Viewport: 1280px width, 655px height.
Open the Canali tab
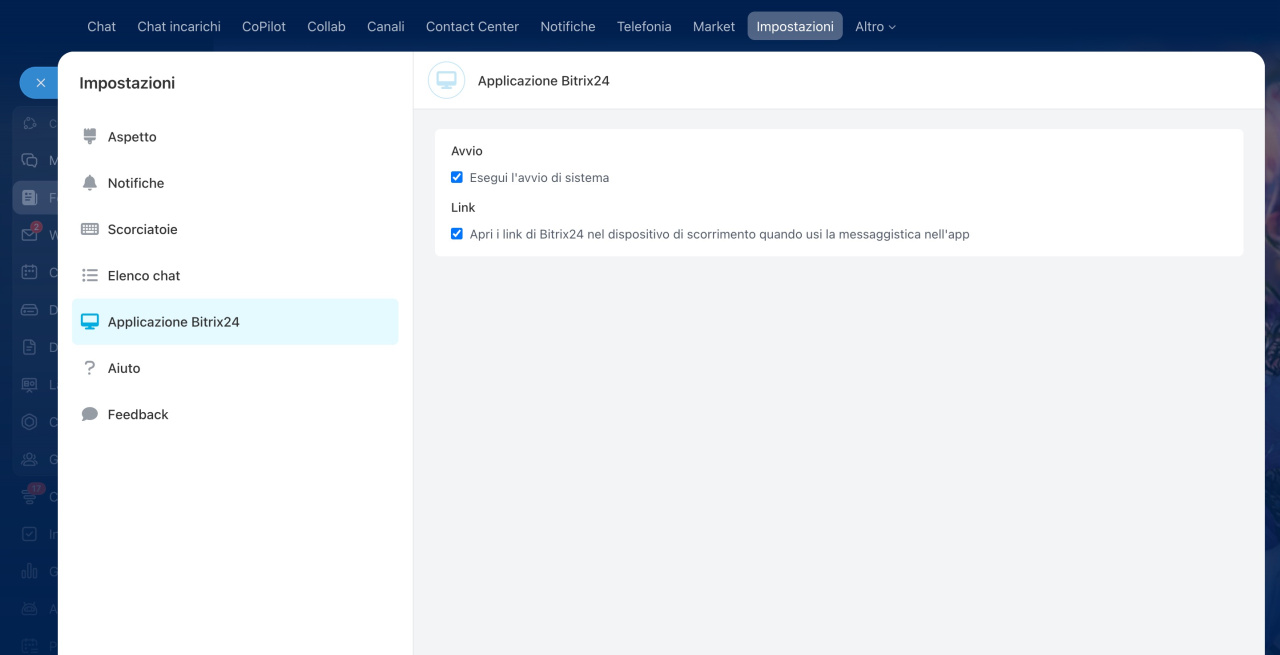click(386, 27)
